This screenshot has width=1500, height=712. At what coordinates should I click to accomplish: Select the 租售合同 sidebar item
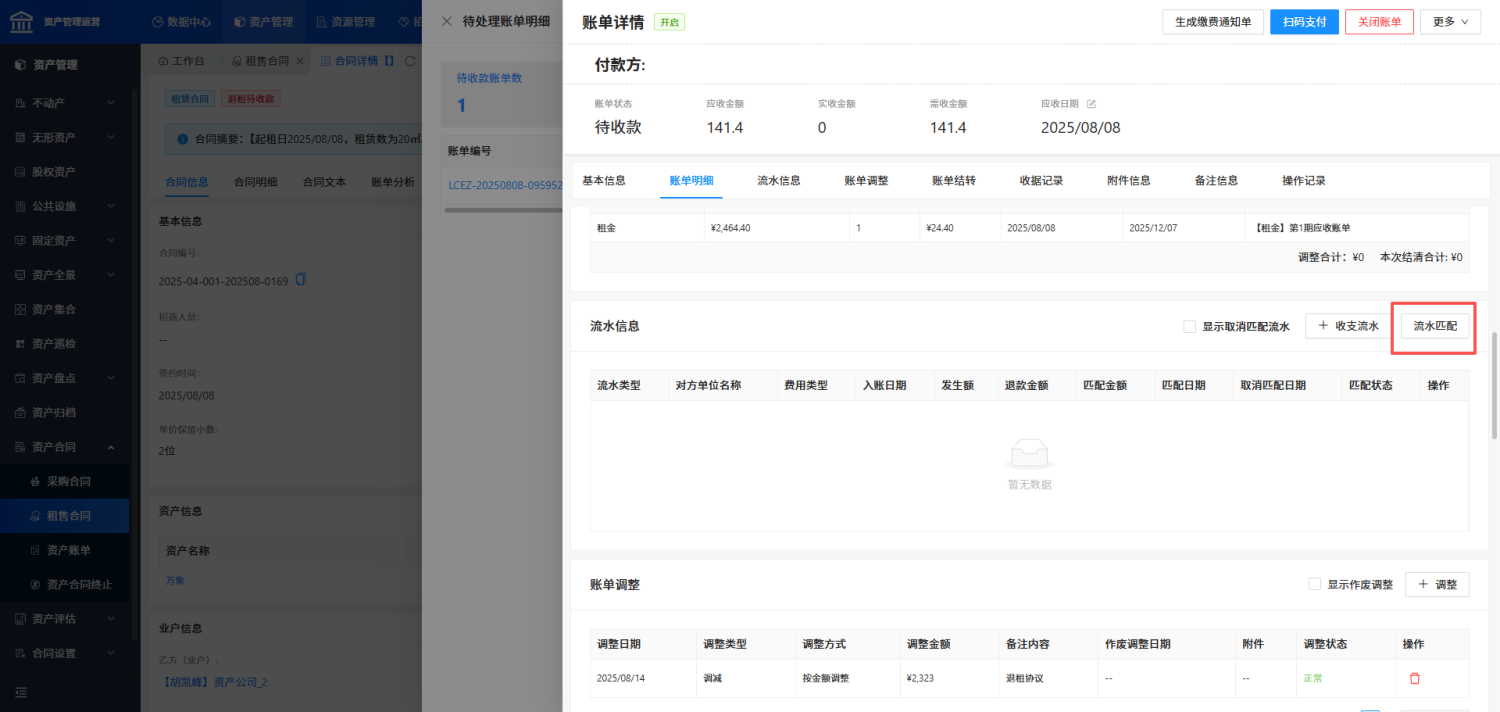pos(65,516)
